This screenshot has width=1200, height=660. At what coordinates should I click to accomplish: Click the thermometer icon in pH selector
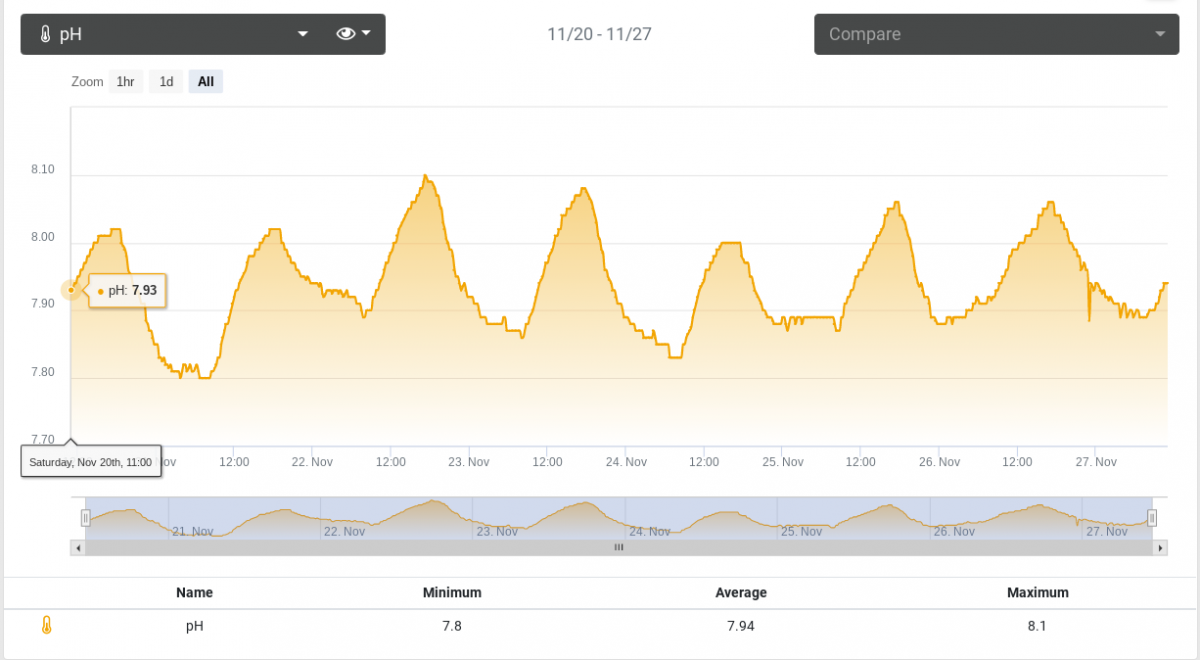coord(45,34)
